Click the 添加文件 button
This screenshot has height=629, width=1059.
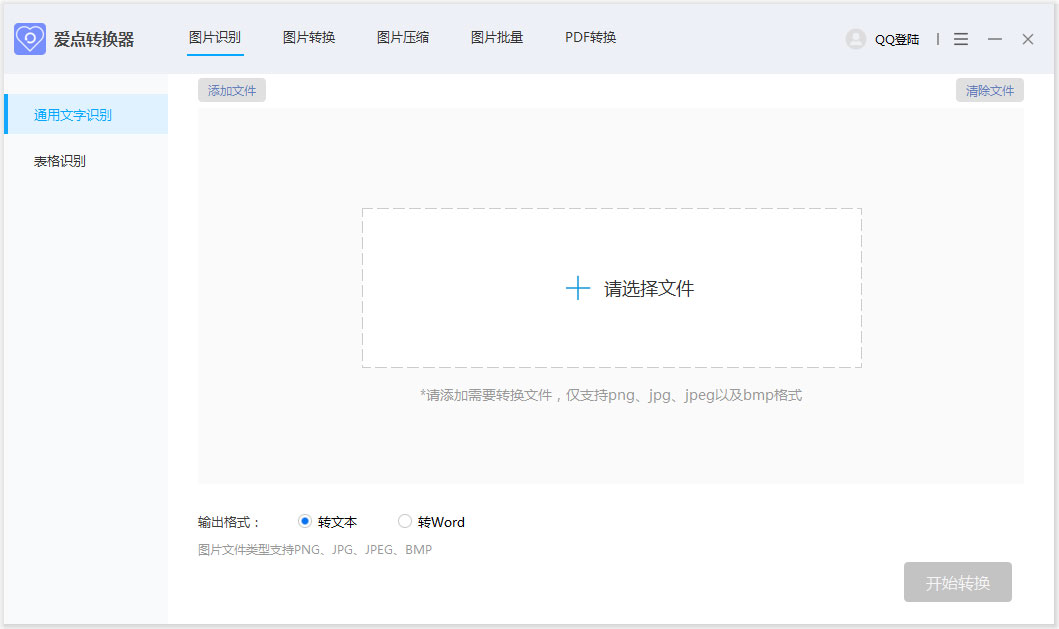tap(231, 90)
